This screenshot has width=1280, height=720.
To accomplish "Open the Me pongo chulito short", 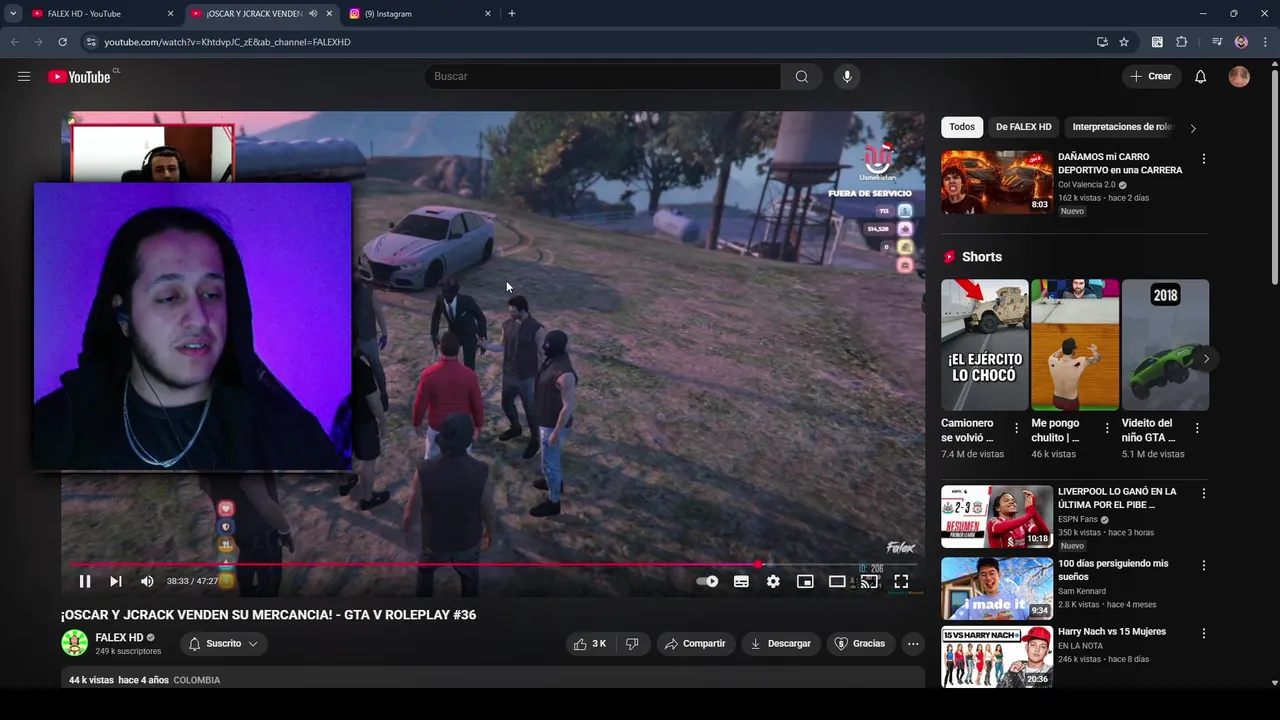I will (1075, 345).
